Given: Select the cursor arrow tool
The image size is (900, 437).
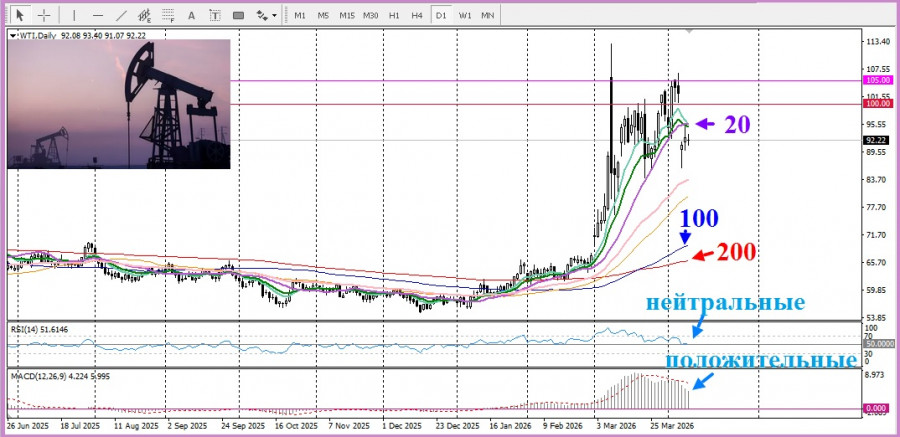Looking at the screenshot, I should pos(19,15).
